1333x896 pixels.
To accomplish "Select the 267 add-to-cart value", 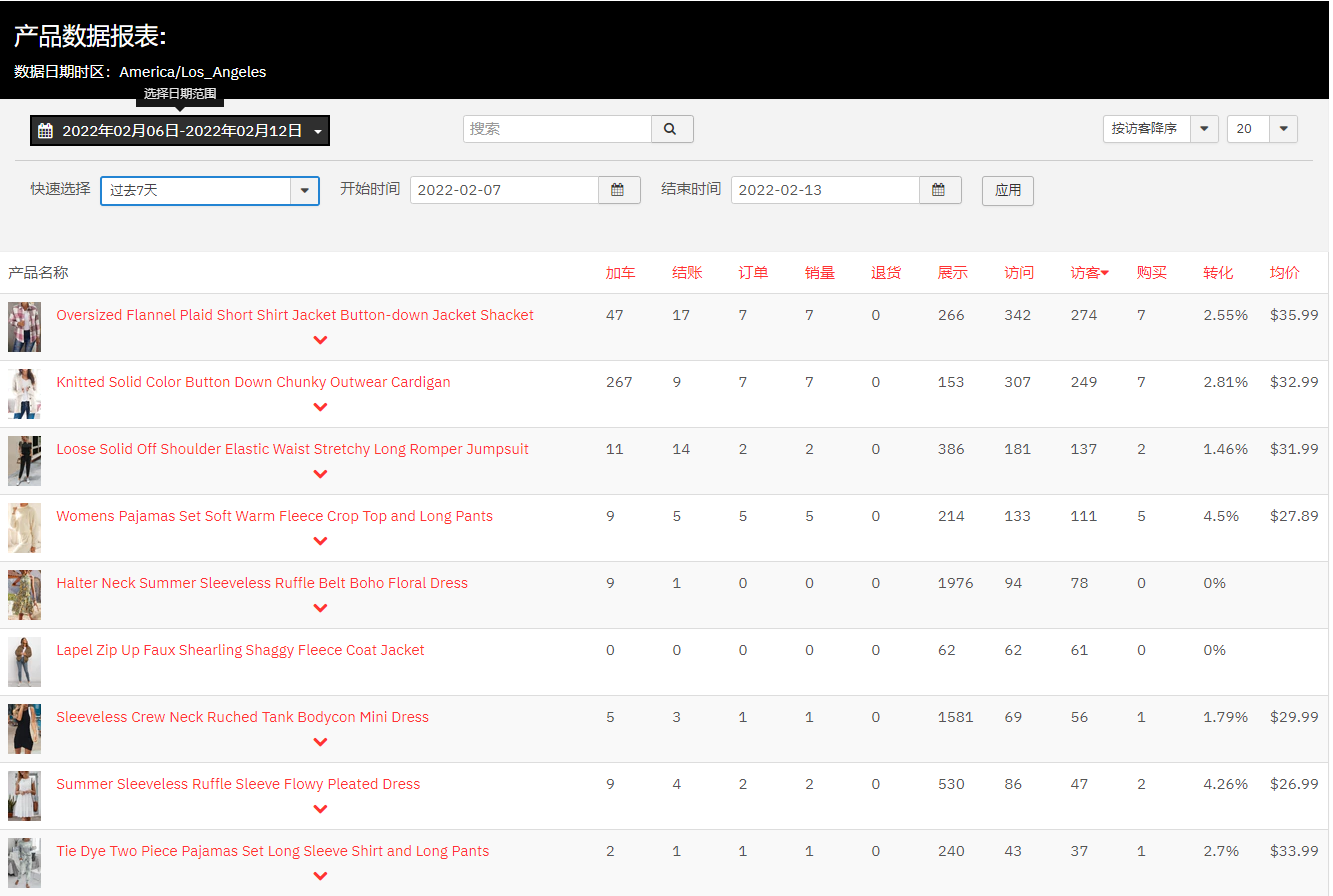I will [x=619, y=382].
